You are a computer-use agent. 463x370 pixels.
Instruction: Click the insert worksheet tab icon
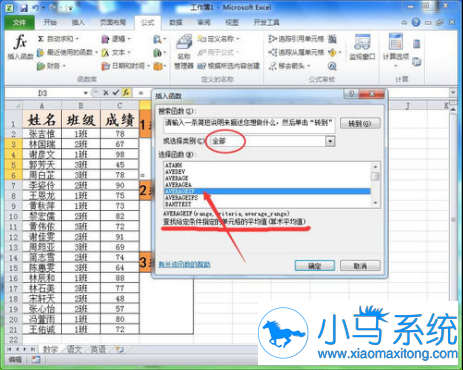click(119, 349)
